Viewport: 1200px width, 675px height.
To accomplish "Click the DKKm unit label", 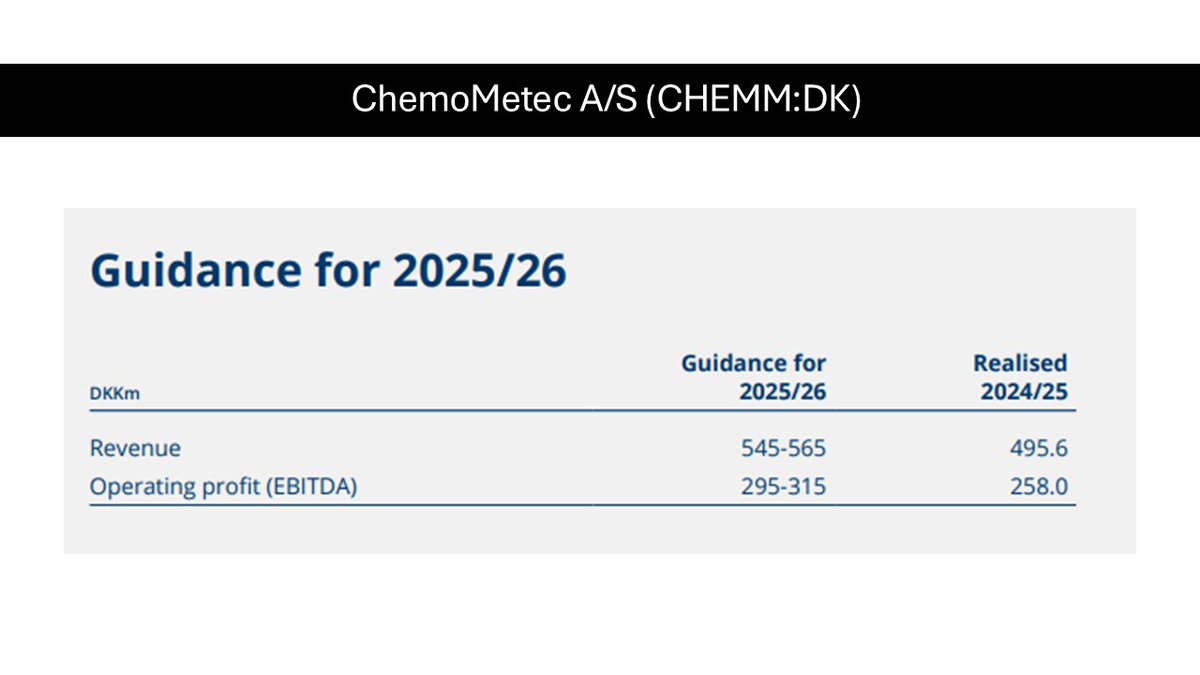I will [x=114, y=394].
